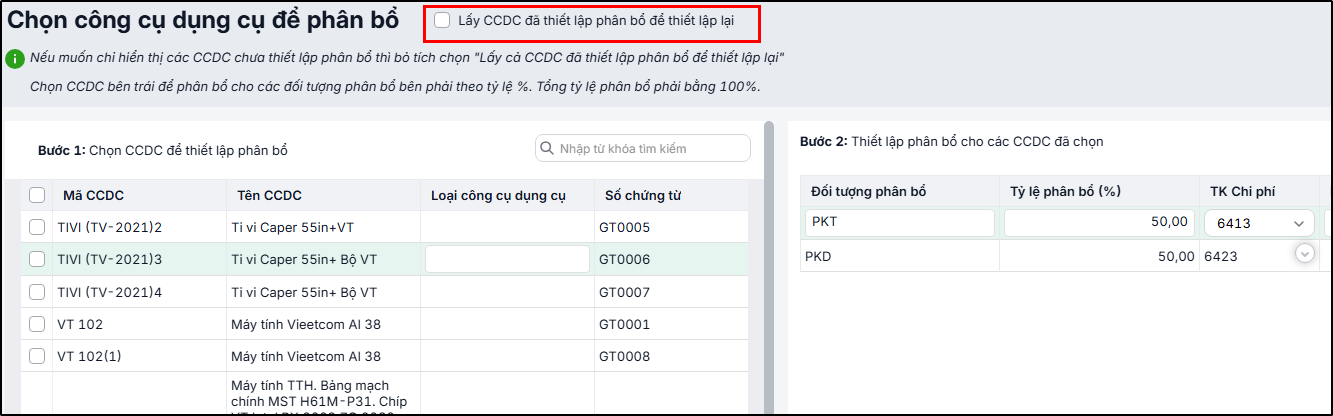1333x416 pixels.
Task: Select the checkbox for TIVI (TV-2021)3
Action: tap(37, 259)
